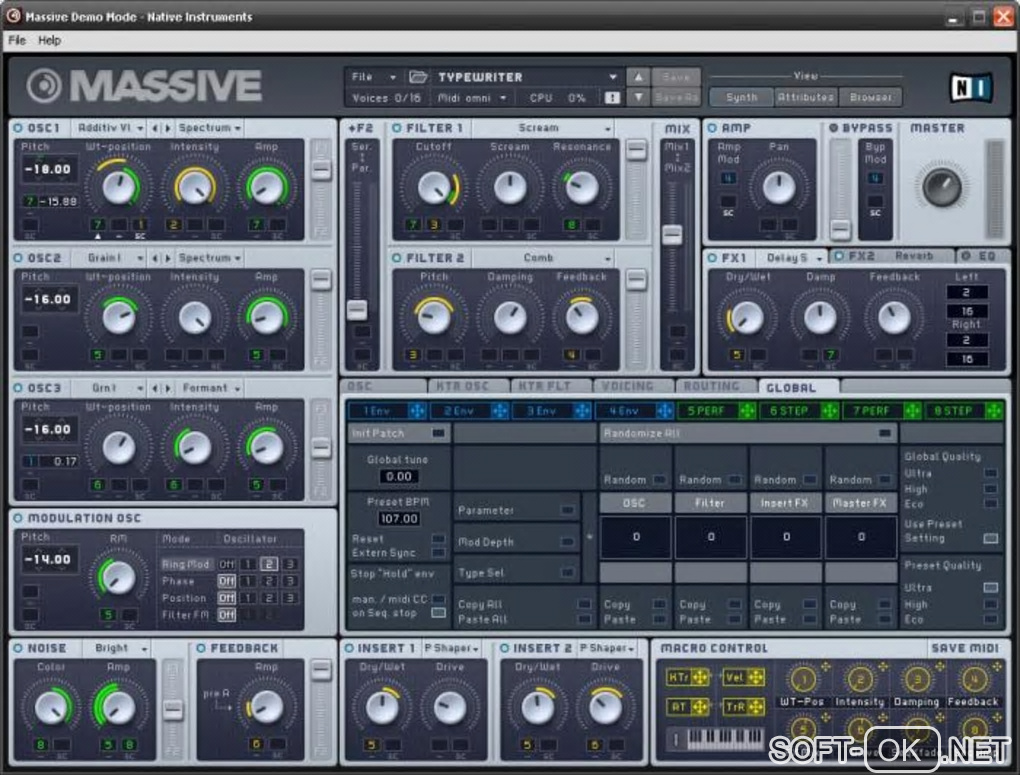Toggle OSC2 power button
The height and width of the screenshot is (775, 1020).
pyautogui.click(x=18, y=258)
